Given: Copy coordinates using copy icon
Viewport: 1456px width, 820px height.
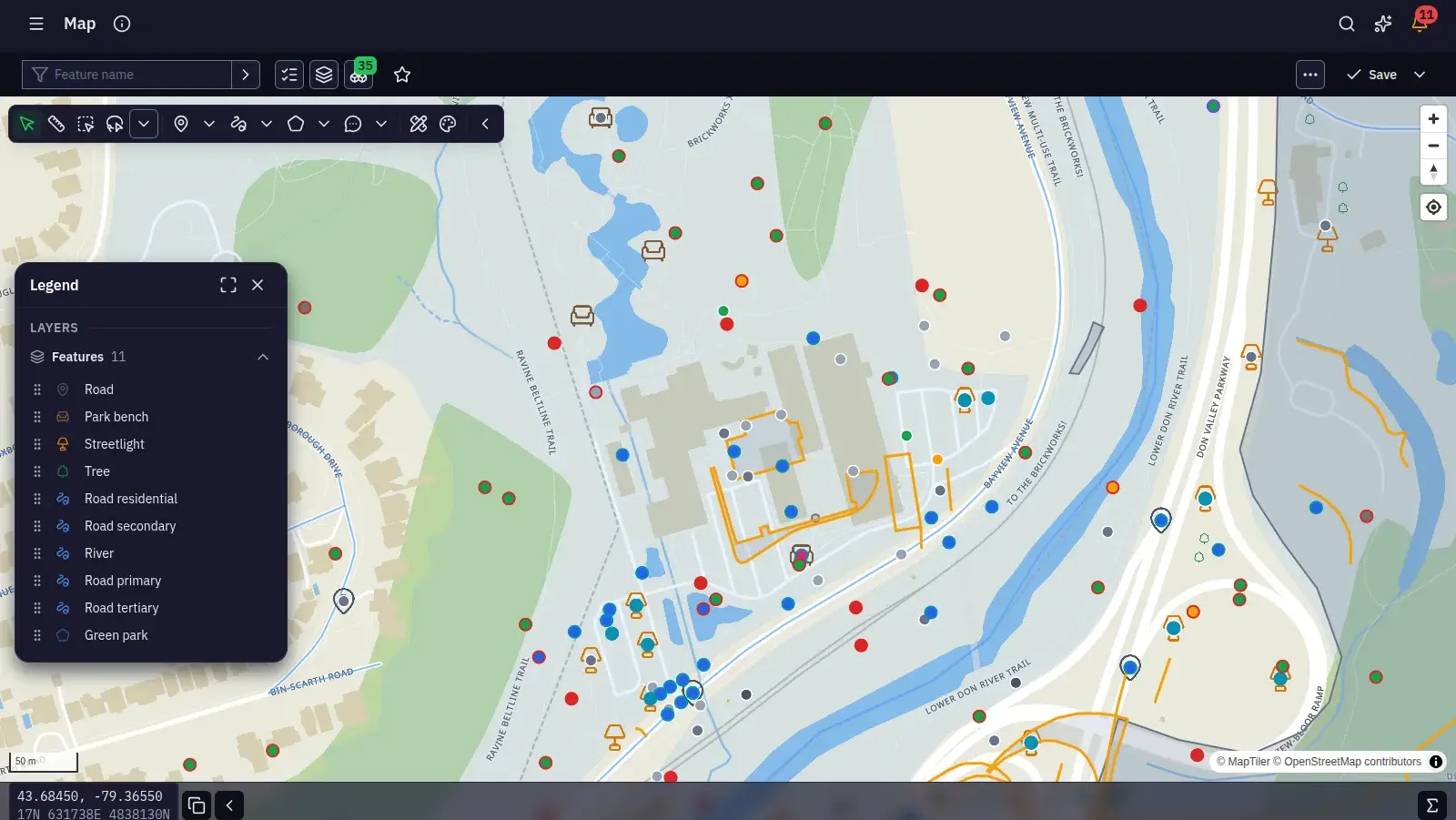Looking at the screenshot, I should [x=197, y=805].
